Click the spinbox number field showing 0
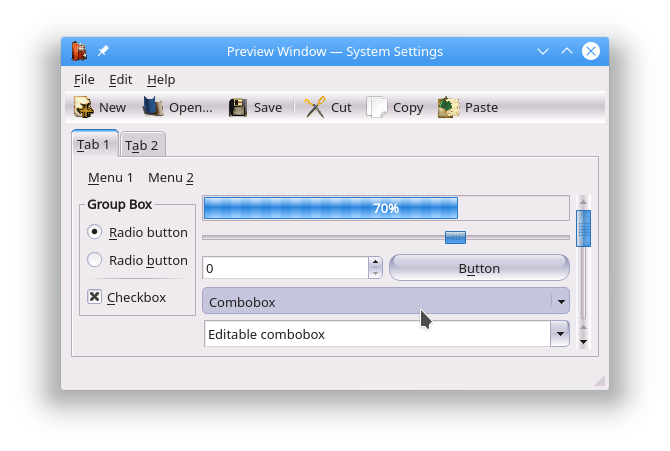Viewport: 670px width, 451px height. click(285, 268)
